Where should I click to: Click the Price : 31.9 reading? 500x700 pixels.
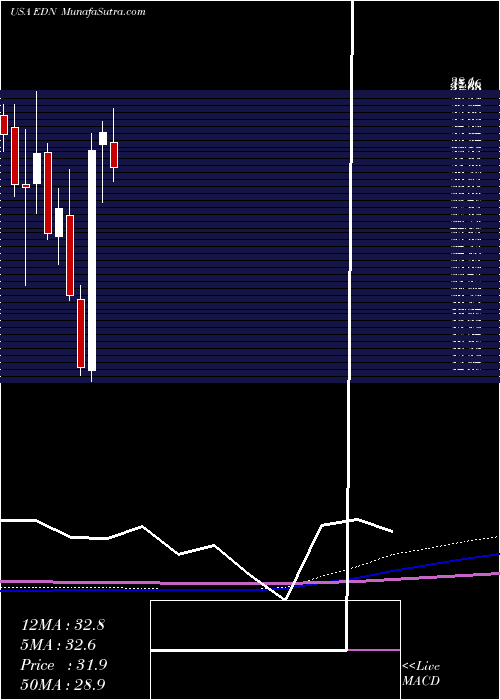(x=64, y=665)
